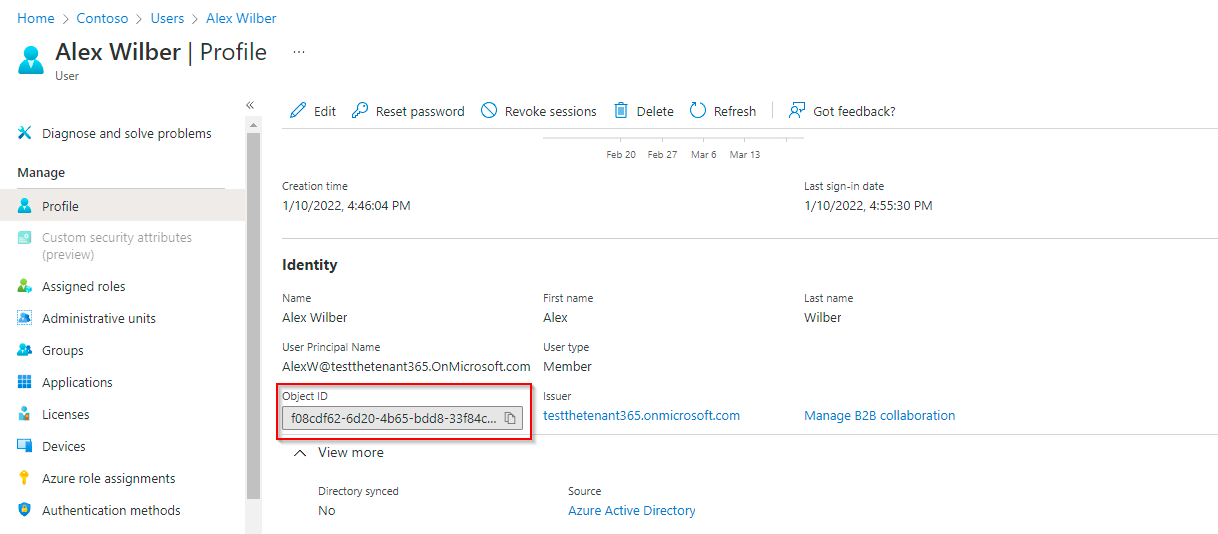Open the more options ellipsis menu
Screen dimensions: 1218x534
[x=299, y=52]
